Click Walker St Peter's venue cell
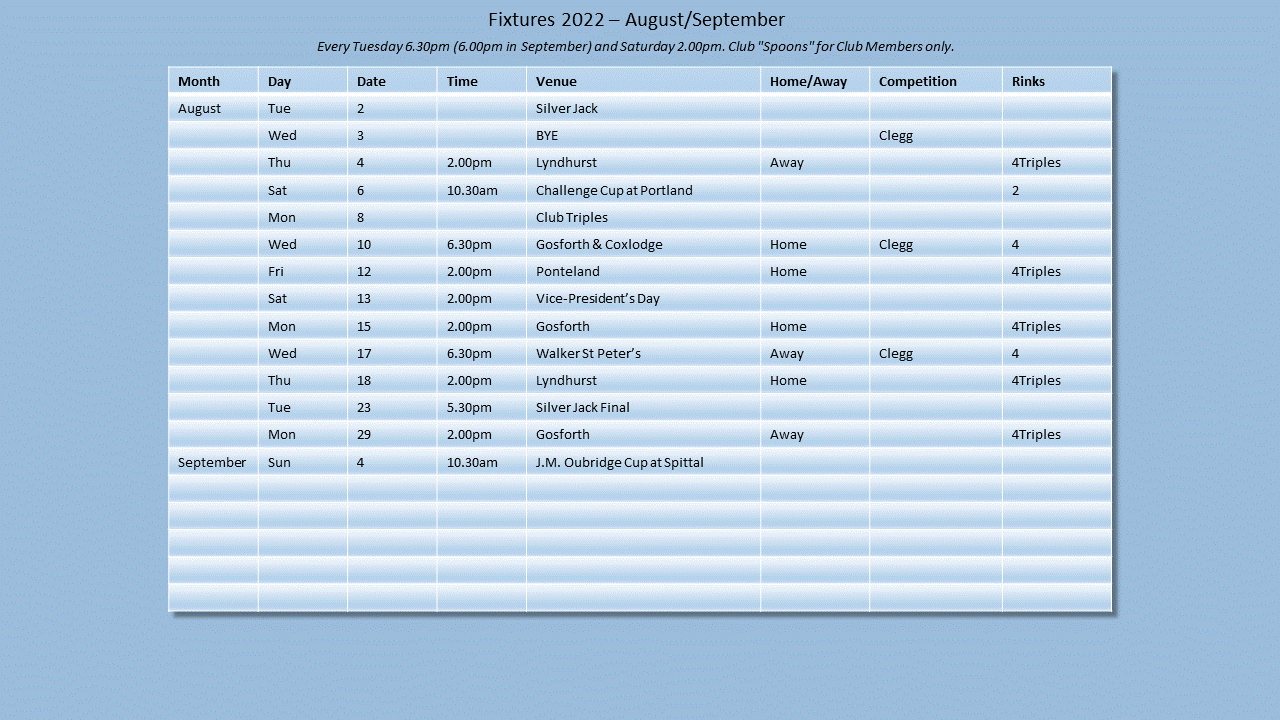1280x720 pixels. click(588, 353)
